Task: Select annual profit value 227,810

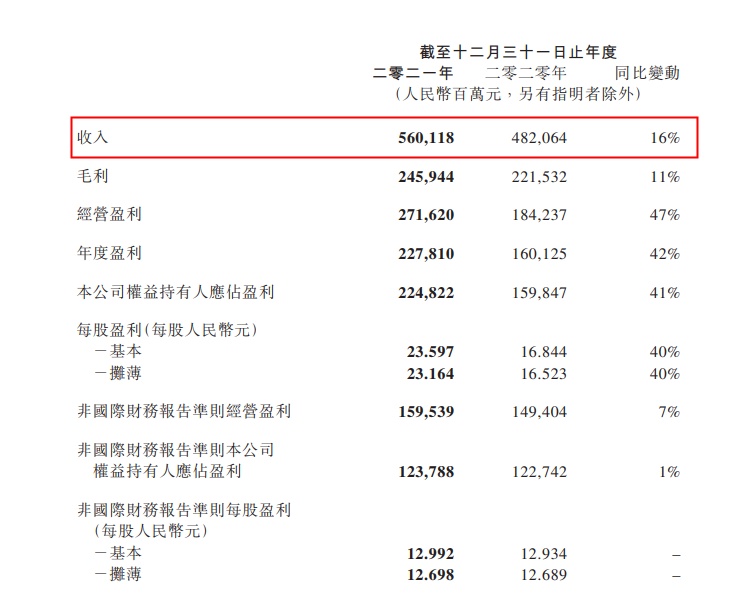Action: (x=426, y=254)
